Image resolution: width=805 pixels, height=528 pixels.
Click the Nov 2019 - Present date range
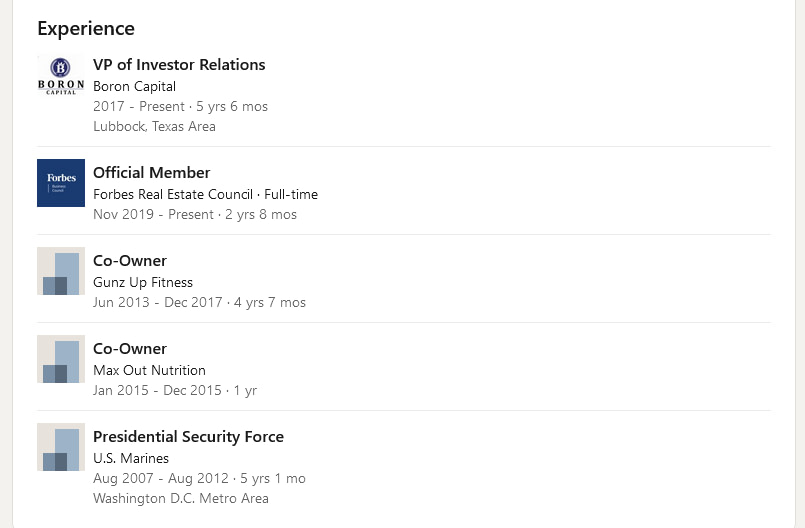click(x=153, y=214)
